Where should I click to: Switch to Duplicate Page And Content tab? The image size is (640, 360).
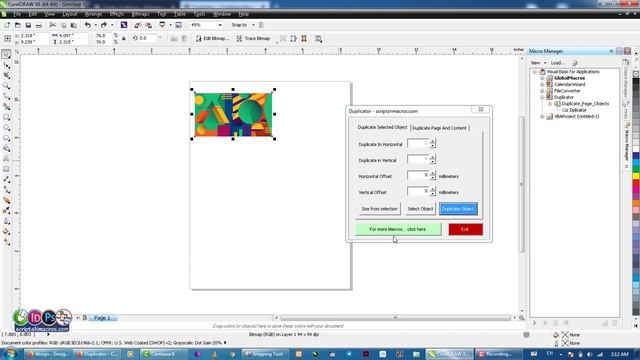[439, 128]
